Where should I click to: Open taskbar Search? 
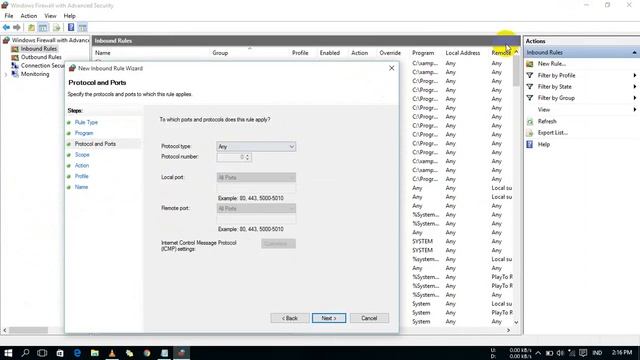(25, 353)
